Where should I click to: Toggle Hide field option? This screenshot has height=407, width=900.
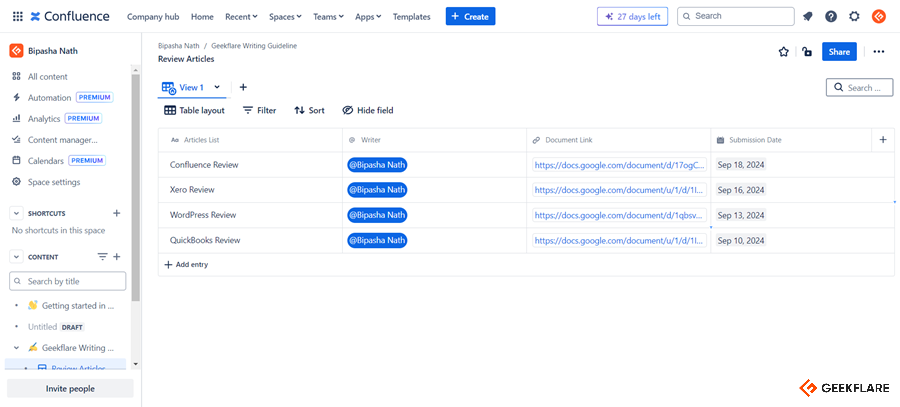click(x=368, y=110)
